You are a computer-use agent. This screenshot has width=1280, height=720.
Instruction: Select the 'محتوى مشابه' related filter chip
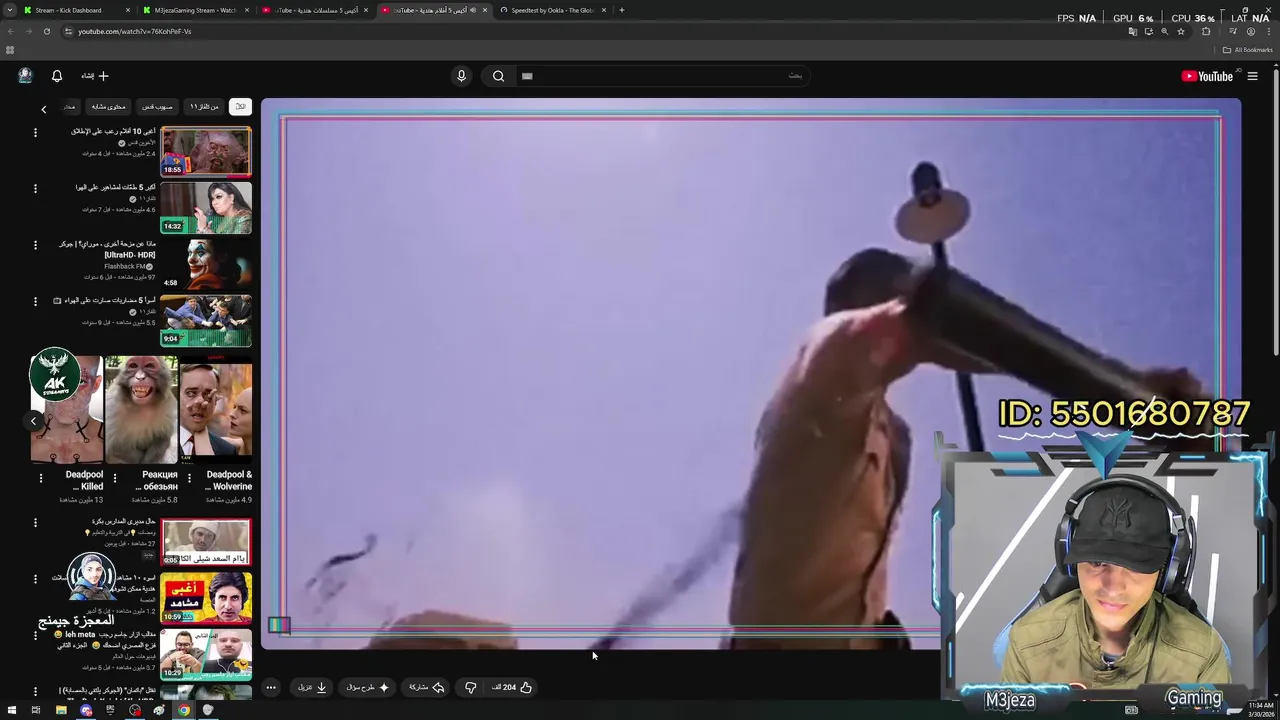(109, 107)
